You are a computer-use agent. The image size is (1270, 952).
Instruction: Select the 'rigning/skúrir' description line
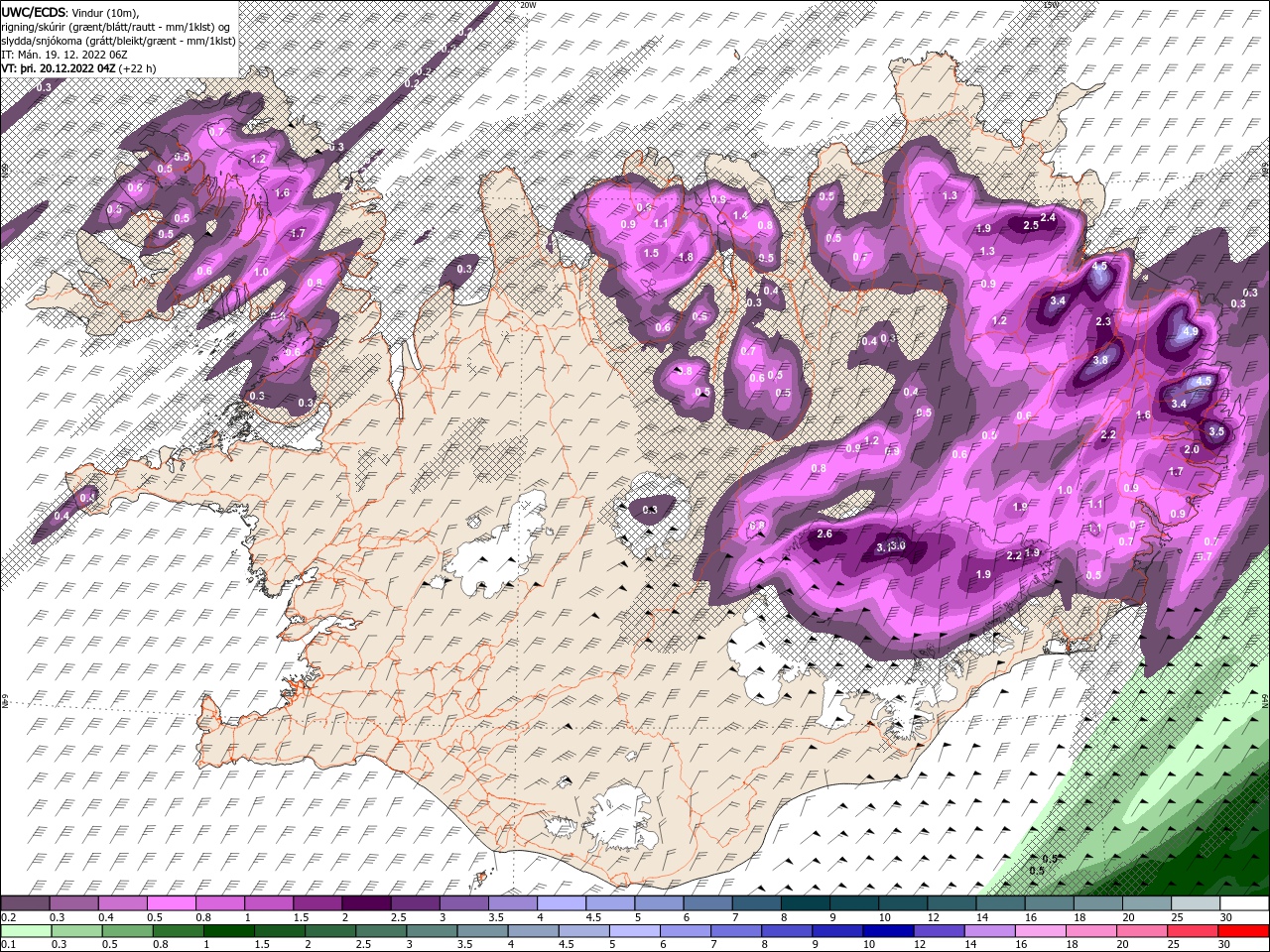(x=116, y=27)
